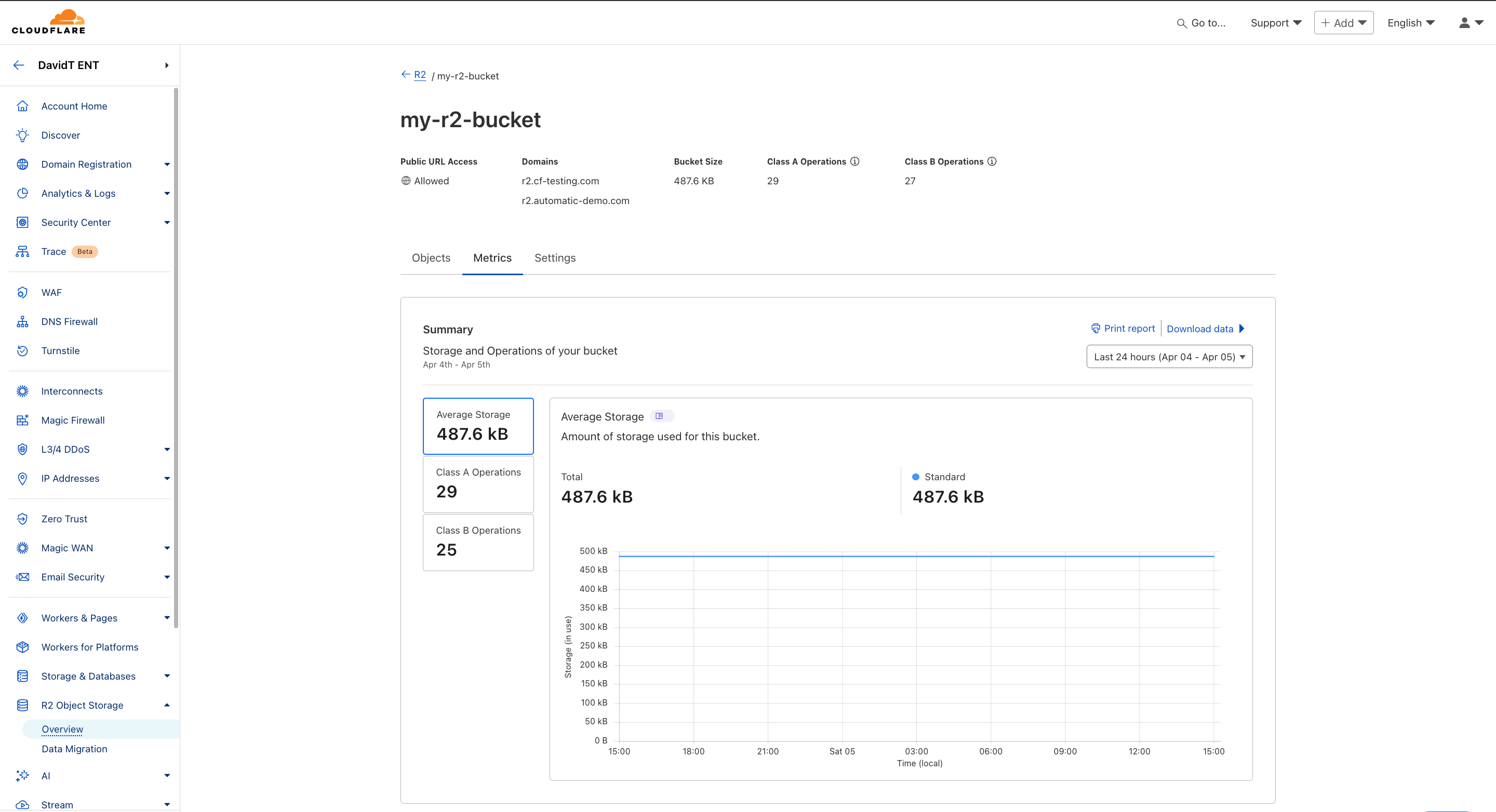Click the Go to... search field
This screenshot has height=812, width=1496.
(1201, 23)
